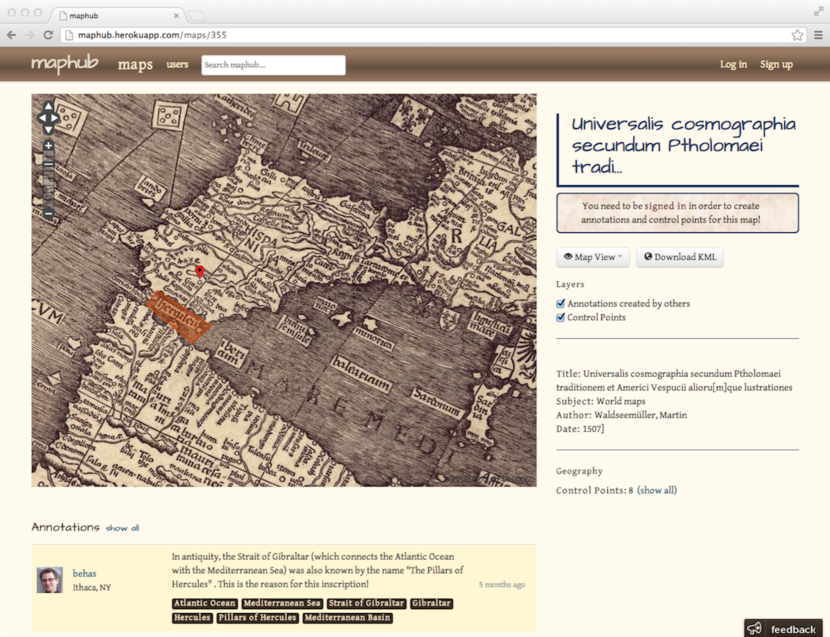Click the red control point marker on map

tap(199, 272)
